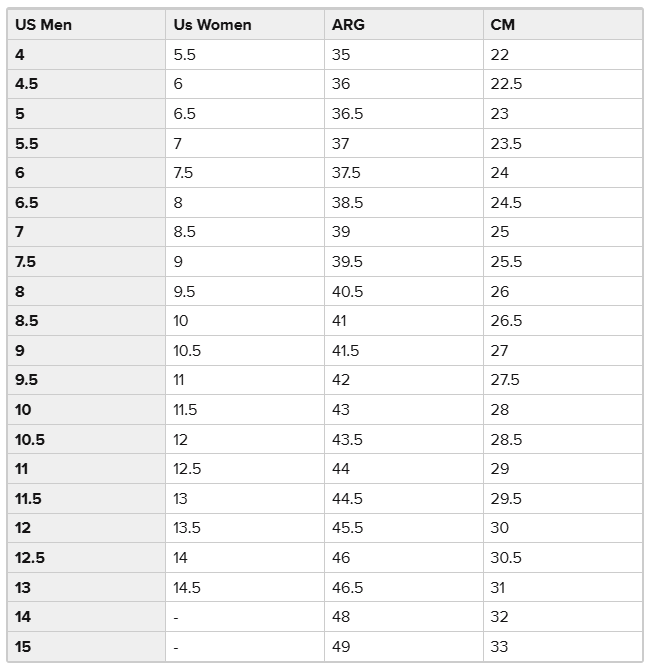Select the CM 26.5 cell
Viewport: 656px width, 667px height.
tap(563, 321)
